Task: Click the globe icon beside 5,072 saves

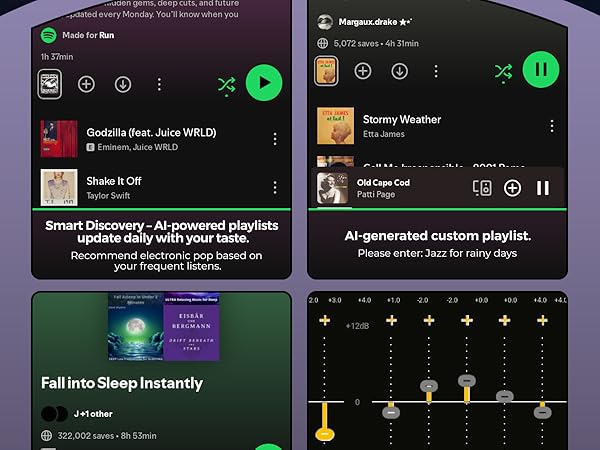Action: coord(323,44)
